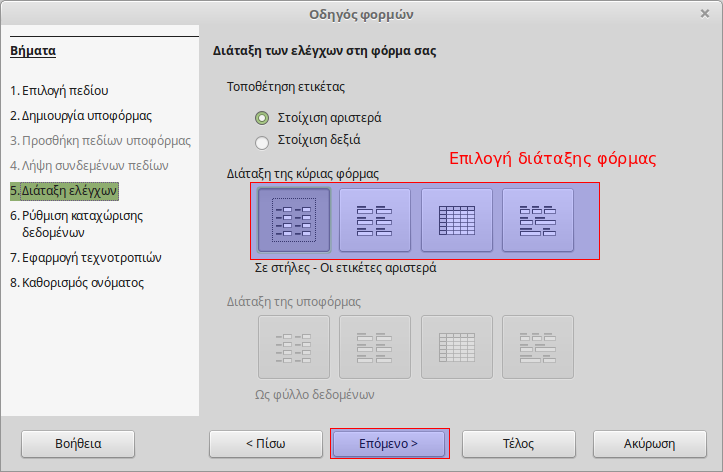The image size is (723, 472).
Task: Jump to step 6. Ρύθμιση καταχώρισης δεδομένων
Action: pos(77,224)
